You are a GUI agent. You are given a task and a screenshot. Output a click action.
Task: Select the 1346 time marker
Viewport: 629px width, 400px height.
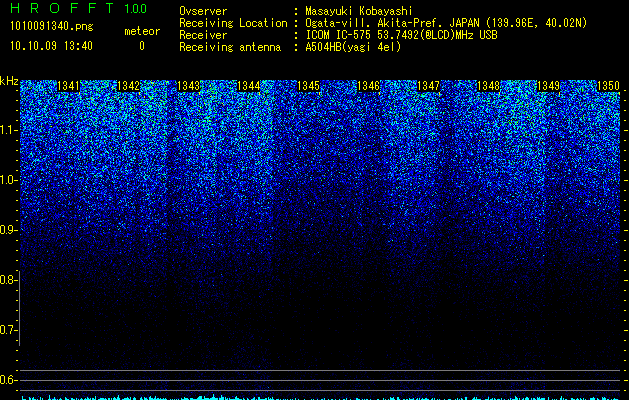click(369, 86)
